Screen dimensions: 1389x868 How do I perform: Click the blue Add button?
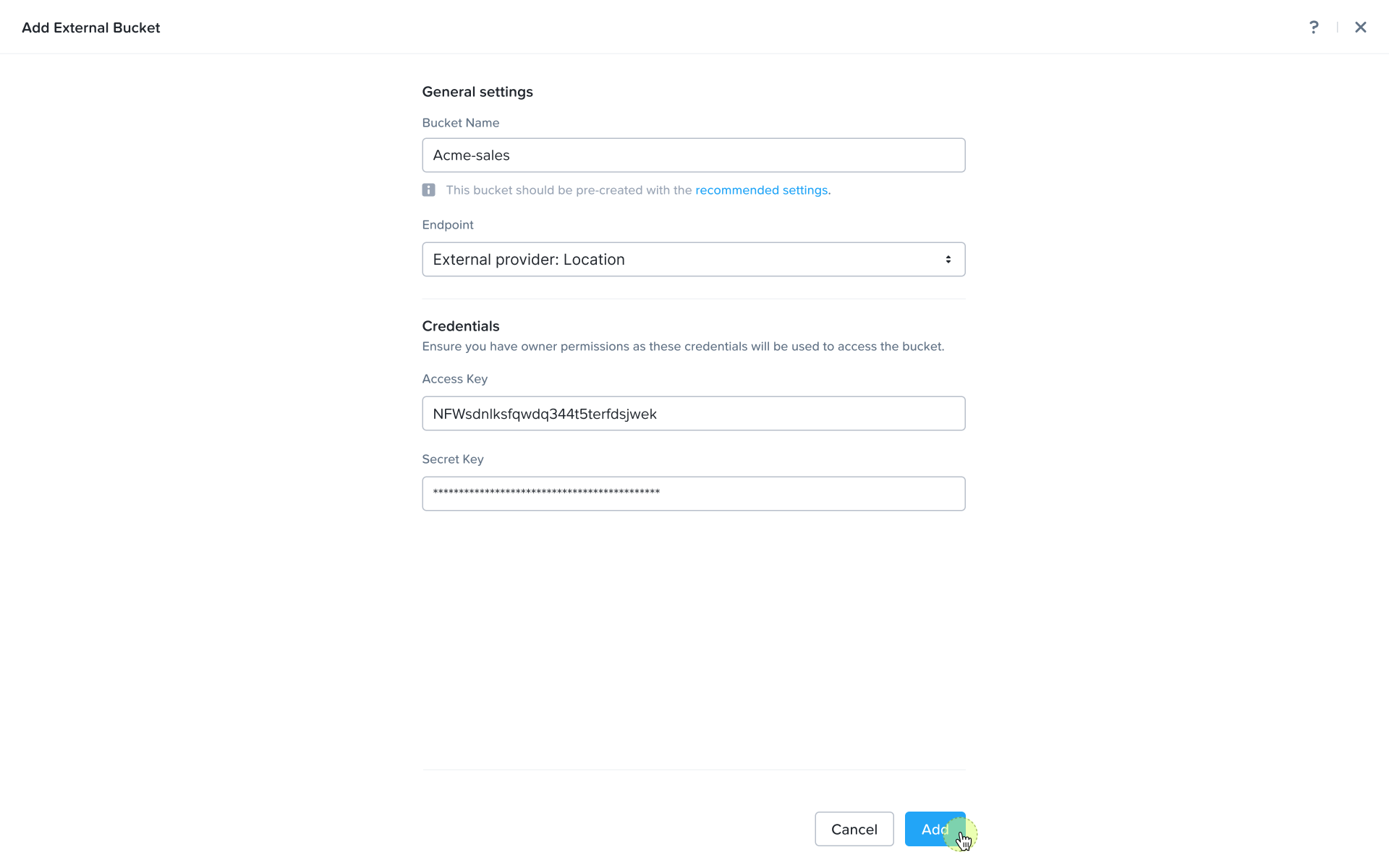(x=935, y=829)
